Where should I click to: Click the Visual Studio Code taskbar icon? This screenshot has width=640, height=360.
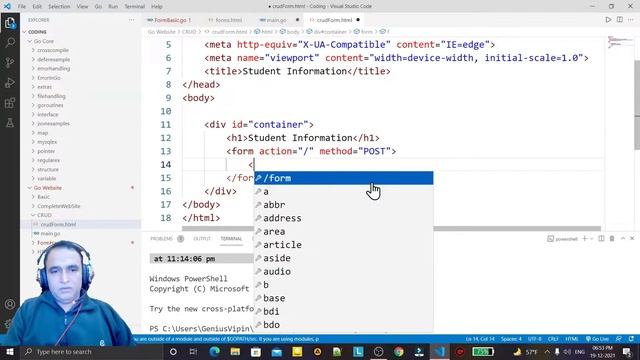[x=439, y=351]
